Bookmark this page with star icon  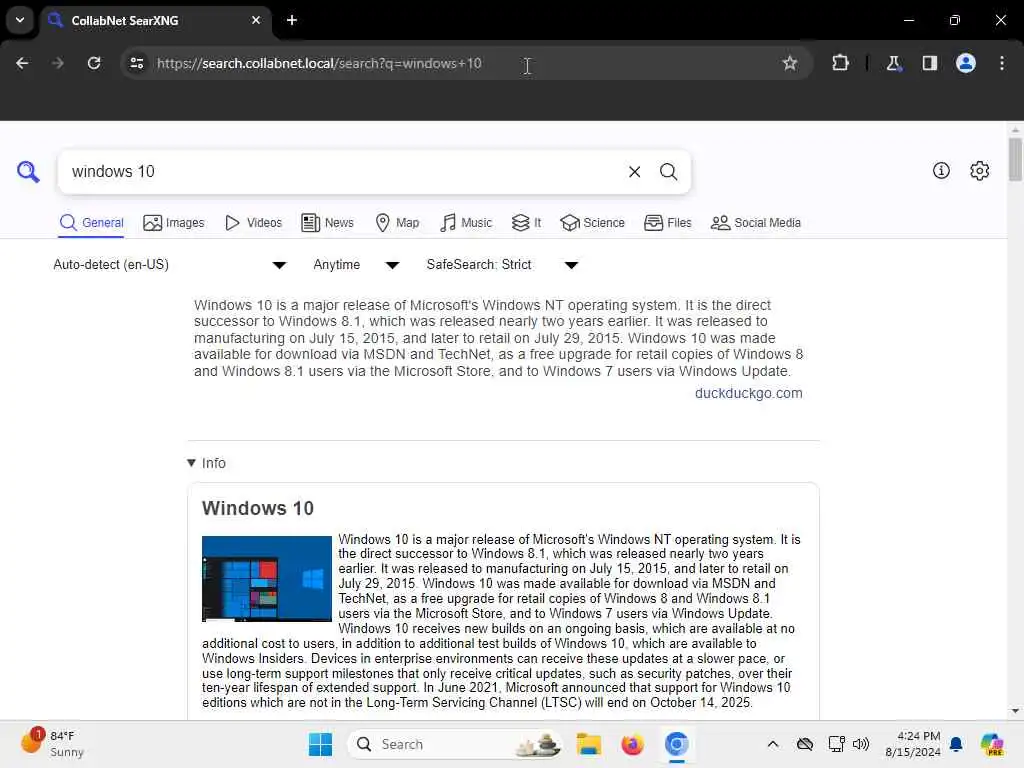click(x=790, y=63)
